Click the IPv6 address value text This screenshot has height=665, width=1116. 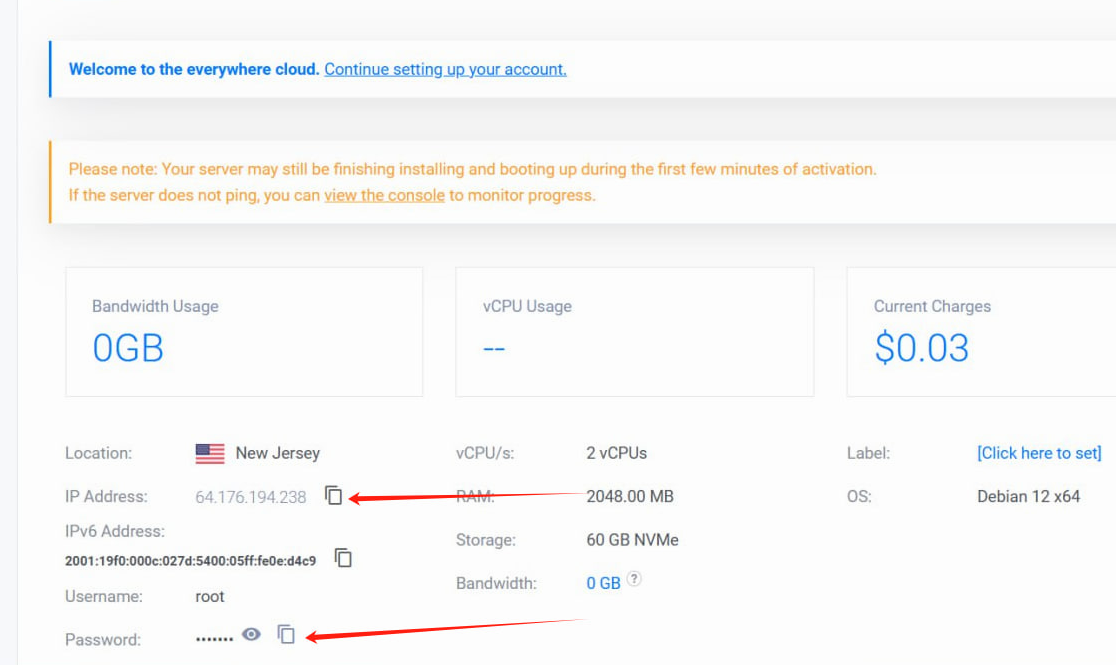[x=190, y=561]
